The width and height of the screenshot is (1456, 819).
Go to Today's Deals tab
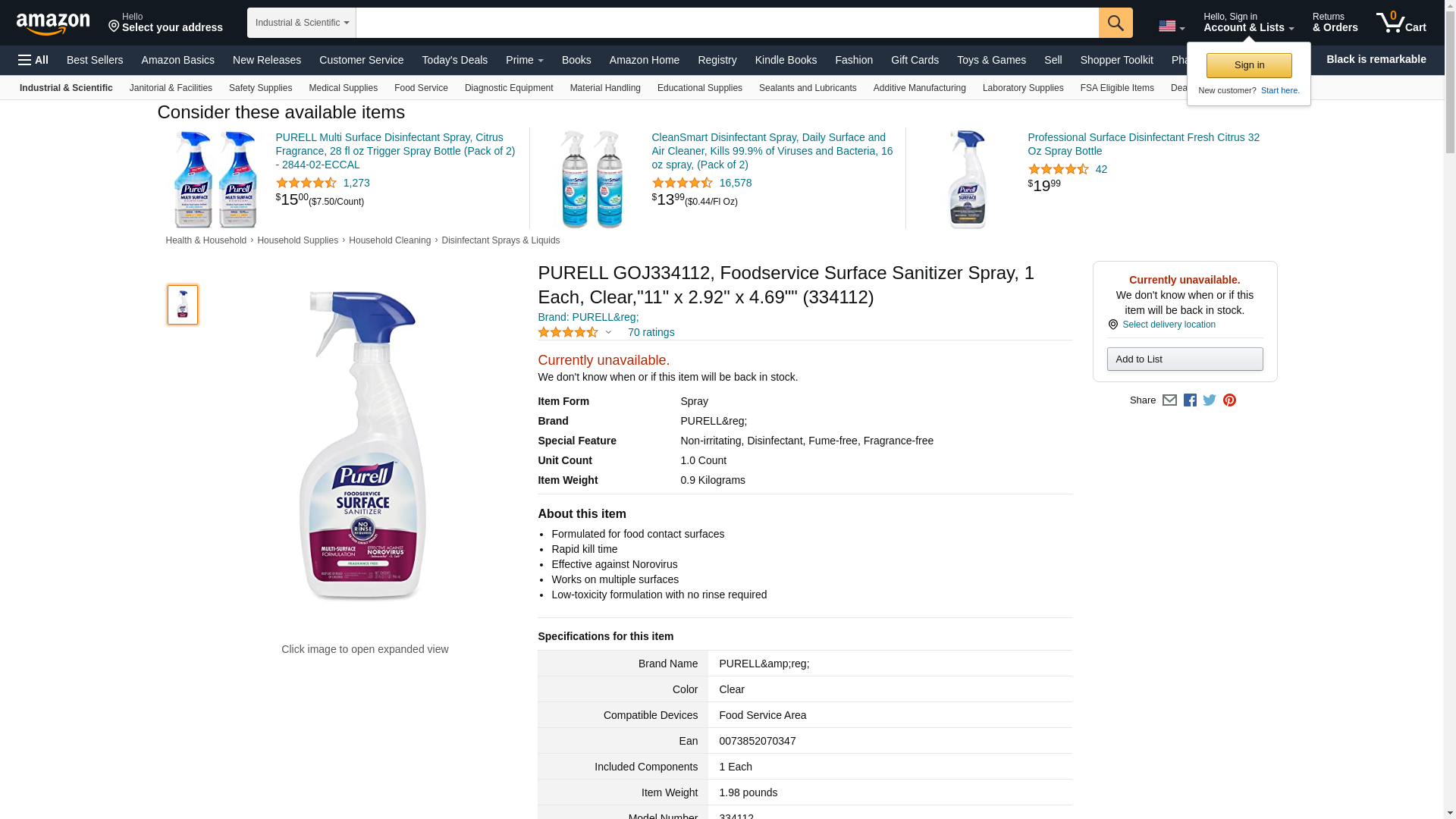pyautogui.click(x=454, y=60)
